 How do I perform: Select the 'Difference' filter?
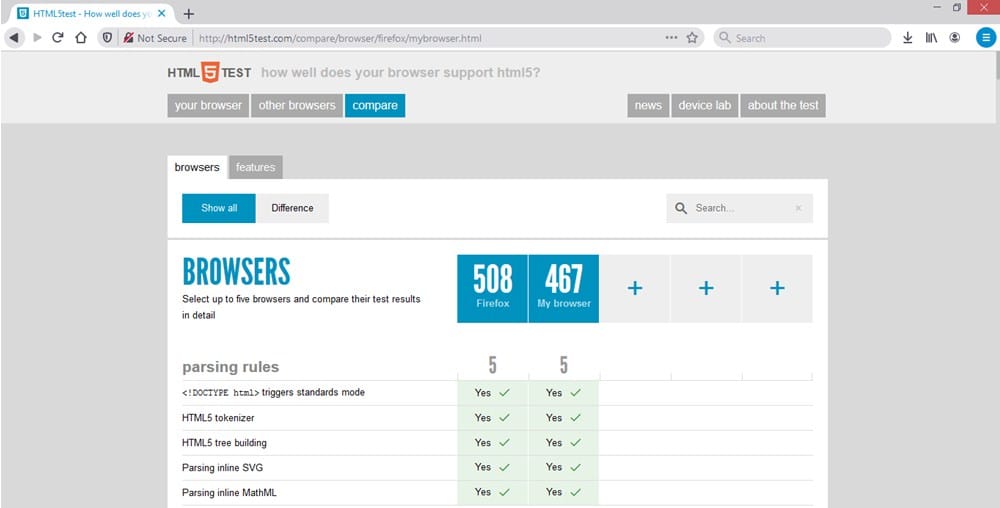[x=292, y=208]
